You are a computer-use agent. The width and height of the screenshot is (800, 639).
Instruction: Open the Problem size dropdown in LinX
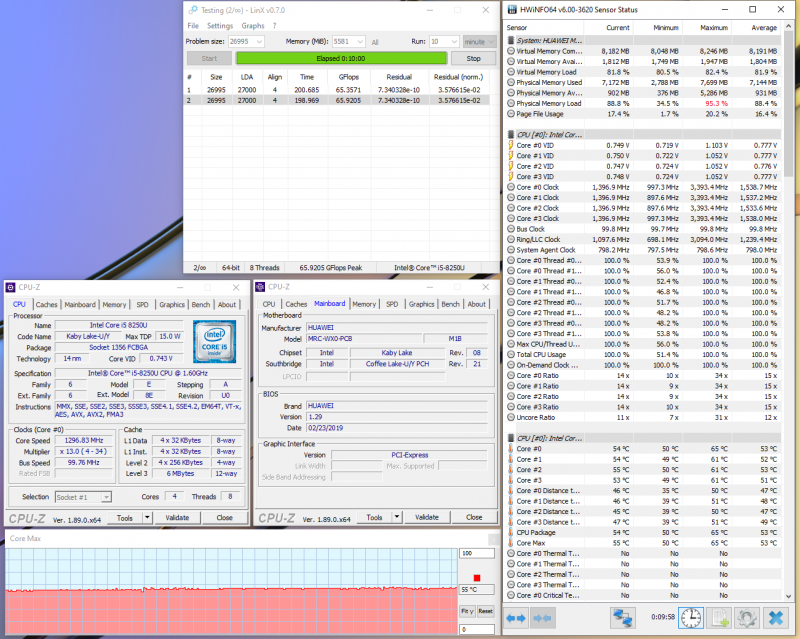[x=259, y=41]
